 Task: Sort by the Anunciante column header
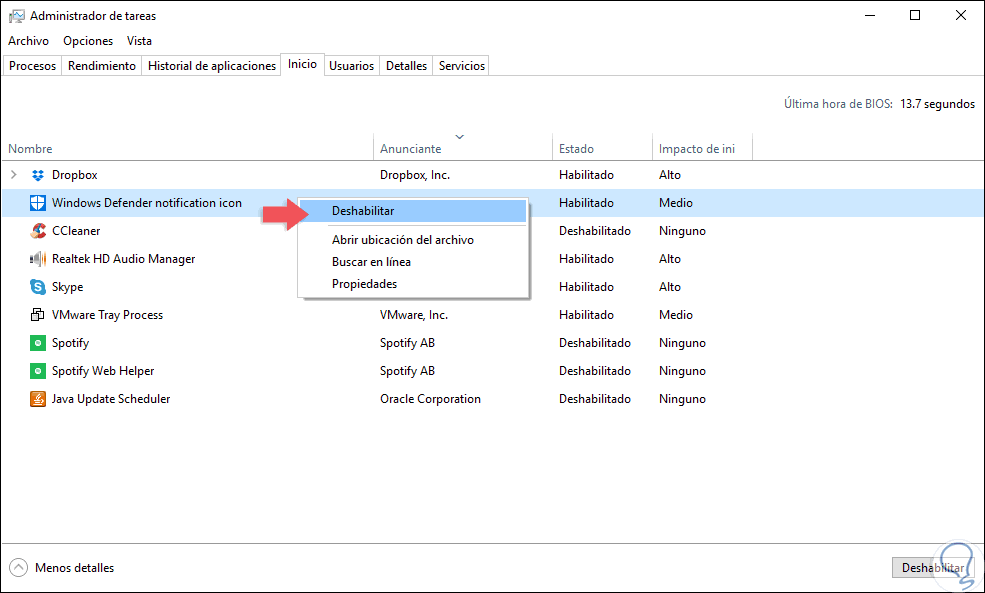point(410,149)
